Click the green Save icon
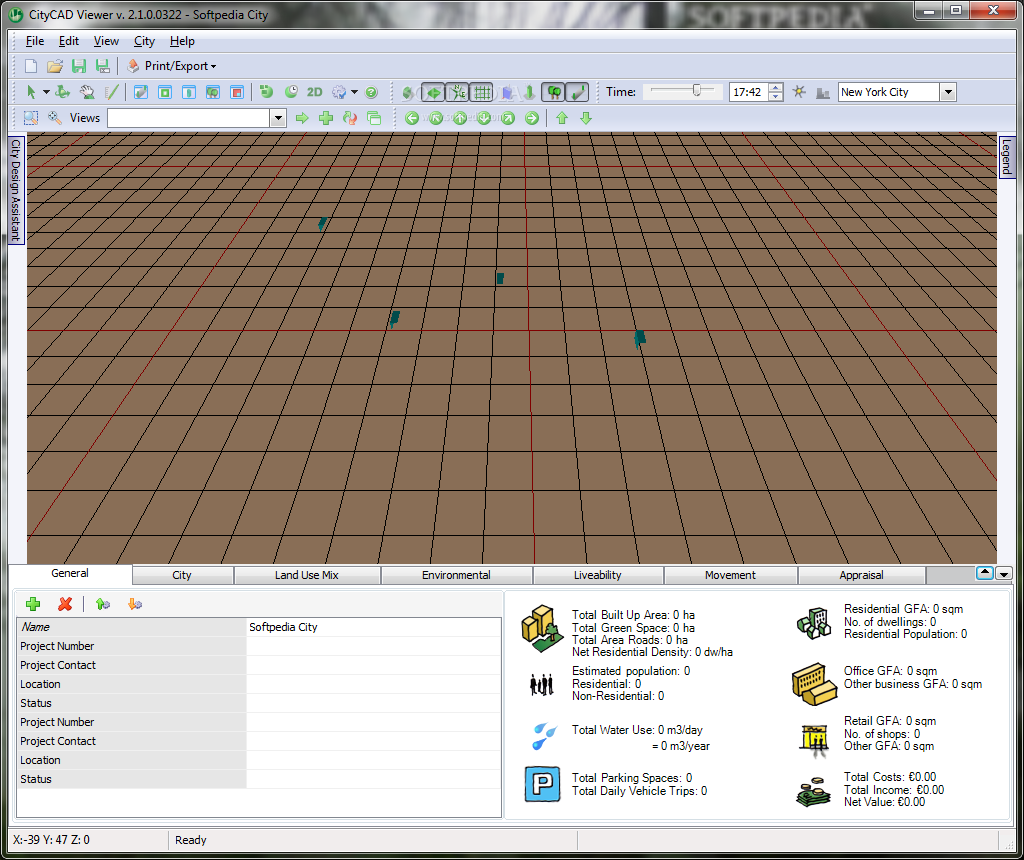The height and width of the screenshot is (860, 1024). tap(79, 66)
